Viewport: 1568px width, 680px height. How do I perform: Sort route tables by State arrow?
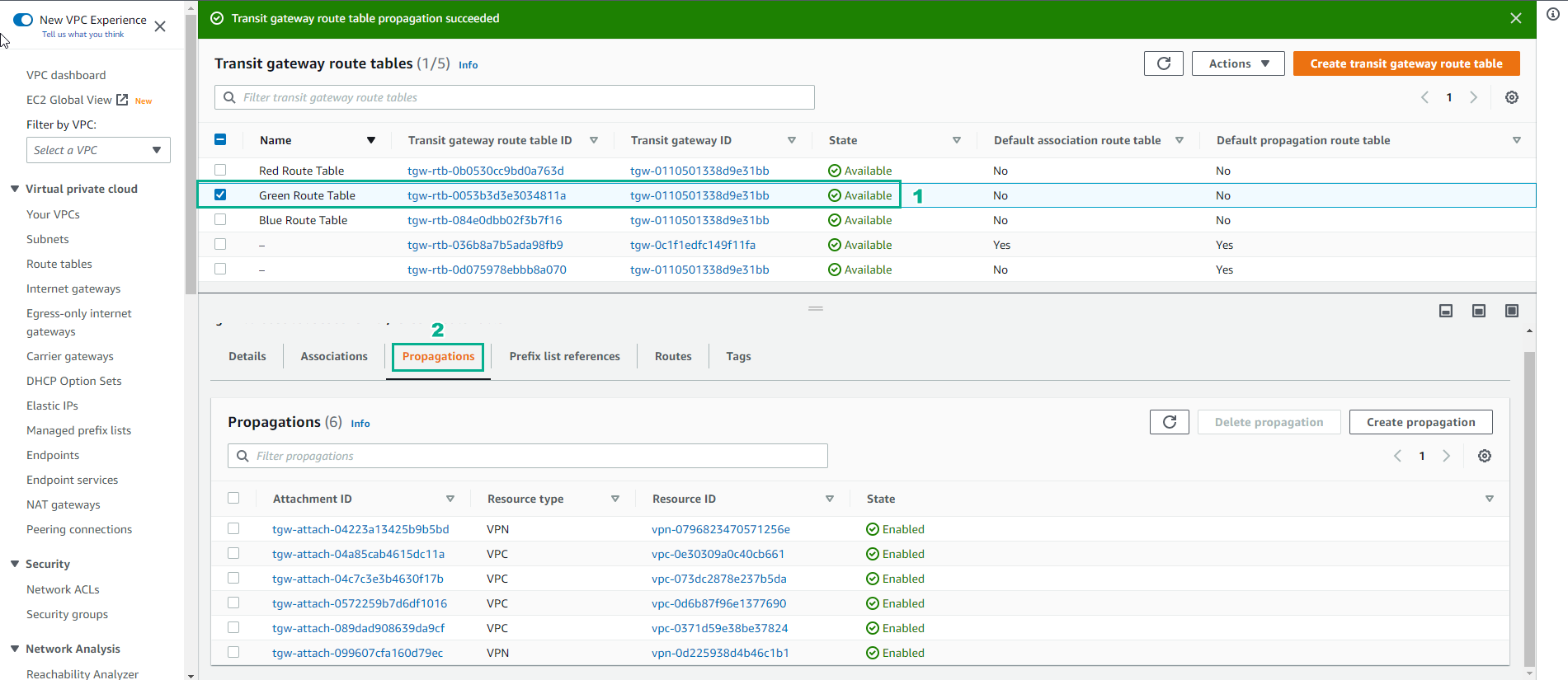pos(956,140)
